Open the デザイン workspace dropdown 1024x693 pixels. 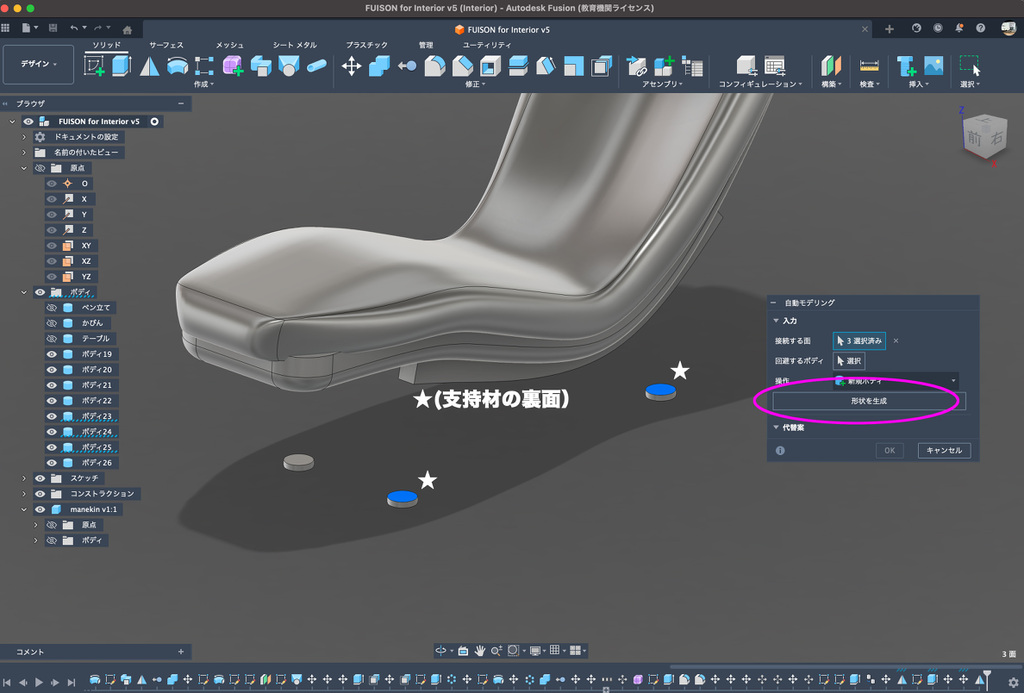pos(39,64)
